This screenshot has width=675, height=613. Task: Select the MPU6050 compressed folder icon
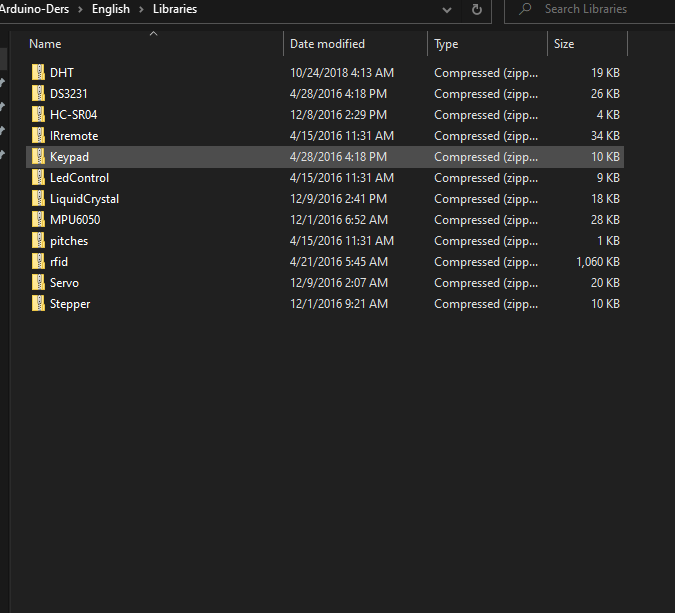click(x=38, y=220)
